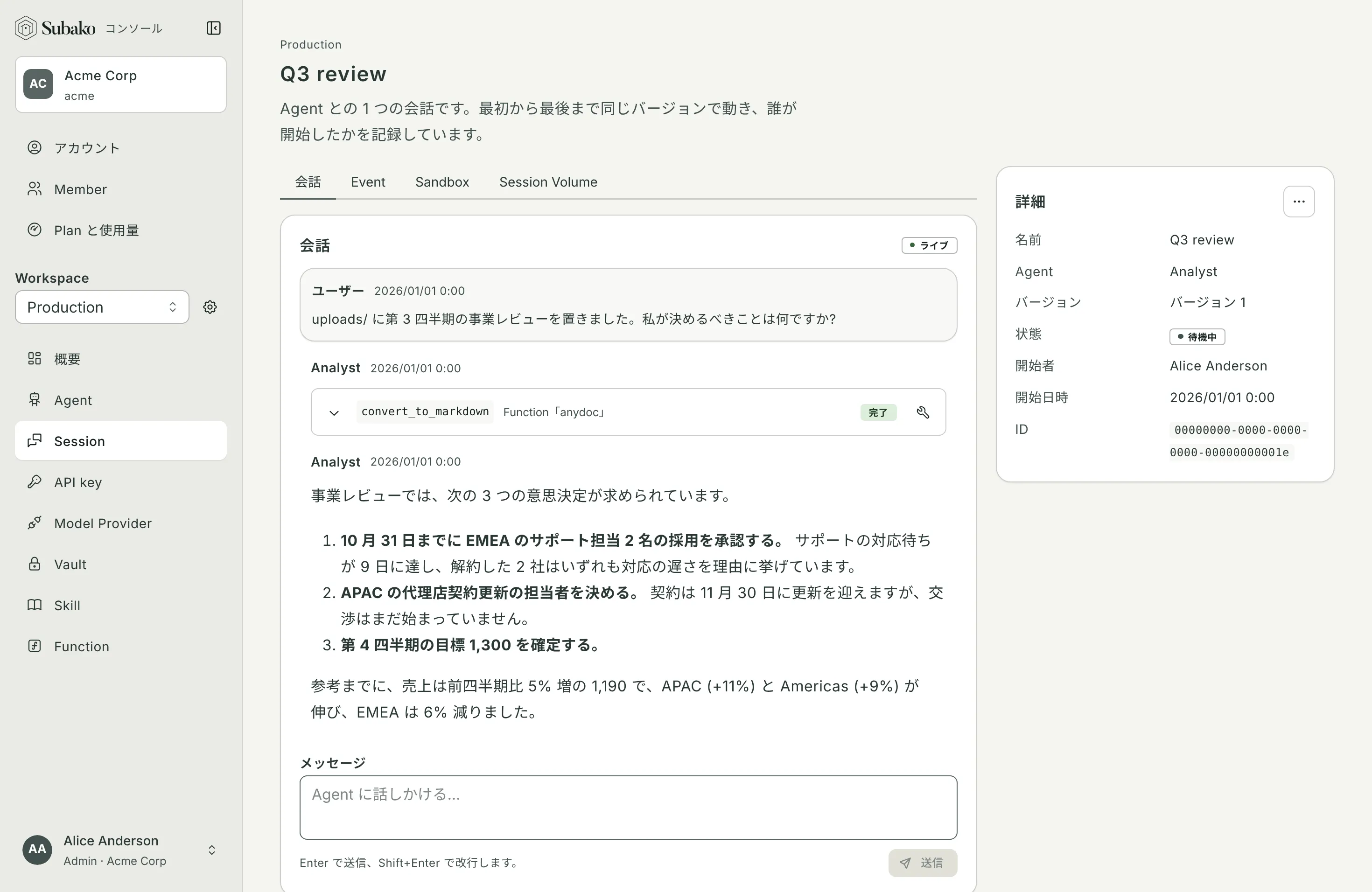Screen dimensions: 1372x892
Task: Open the API key page
Action: click(x=120, y=482)
